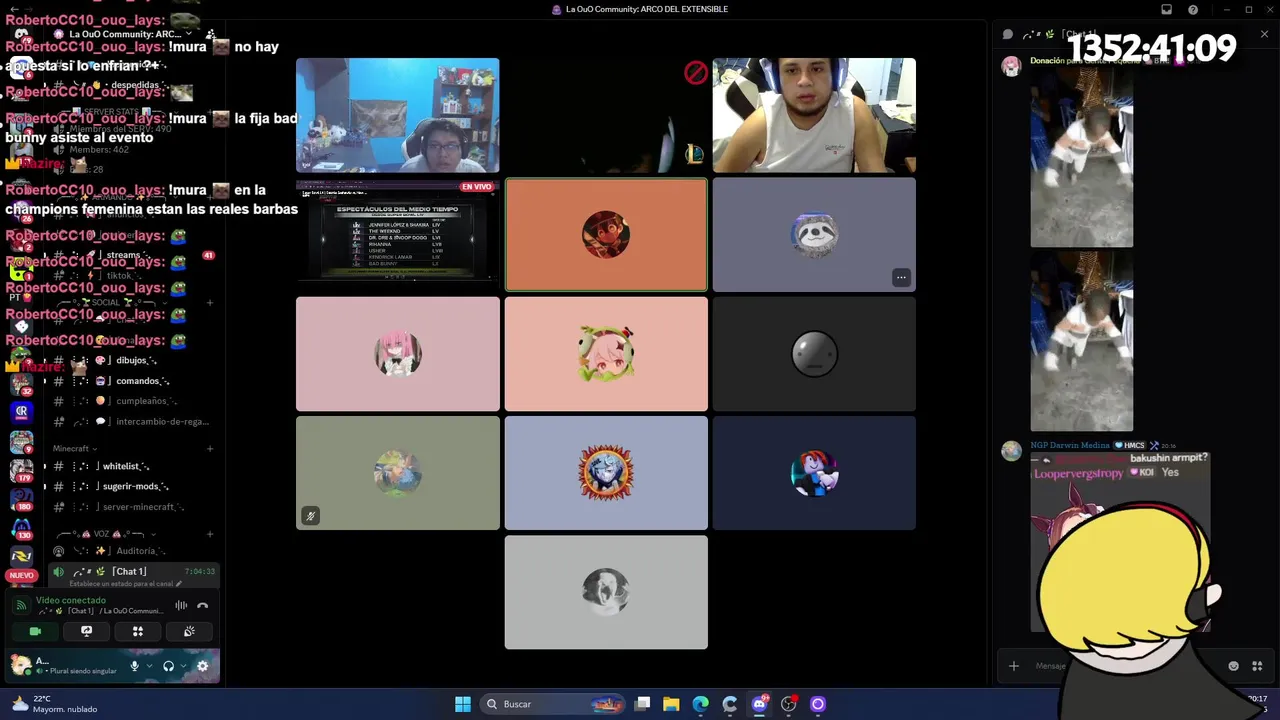Image resolution: width=1280 pixels, height=720 pixels.
Task: Start screen share from voice panel
Action: click(87, 631)
